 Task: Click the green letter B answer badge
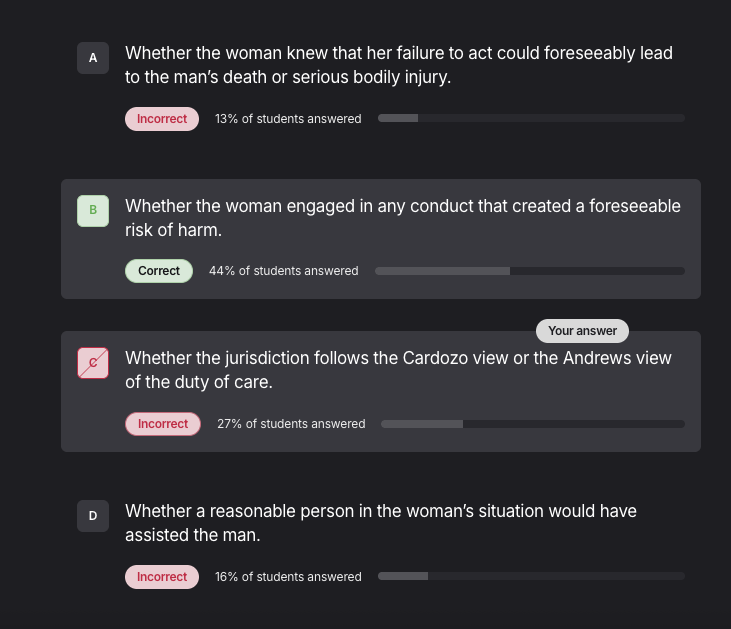click(x=93, y=210)
